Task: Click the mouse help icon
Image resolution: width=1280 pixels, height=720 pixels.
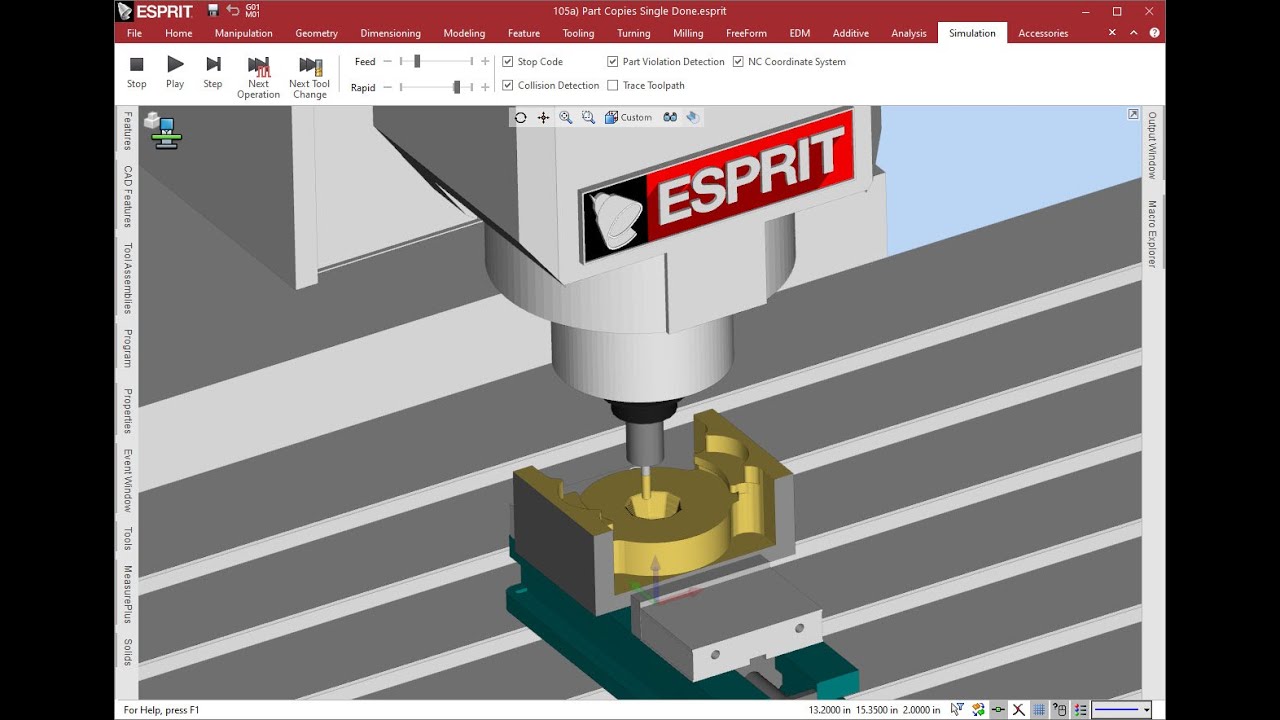Action: pyautogui.click(x=1059, y=710)
